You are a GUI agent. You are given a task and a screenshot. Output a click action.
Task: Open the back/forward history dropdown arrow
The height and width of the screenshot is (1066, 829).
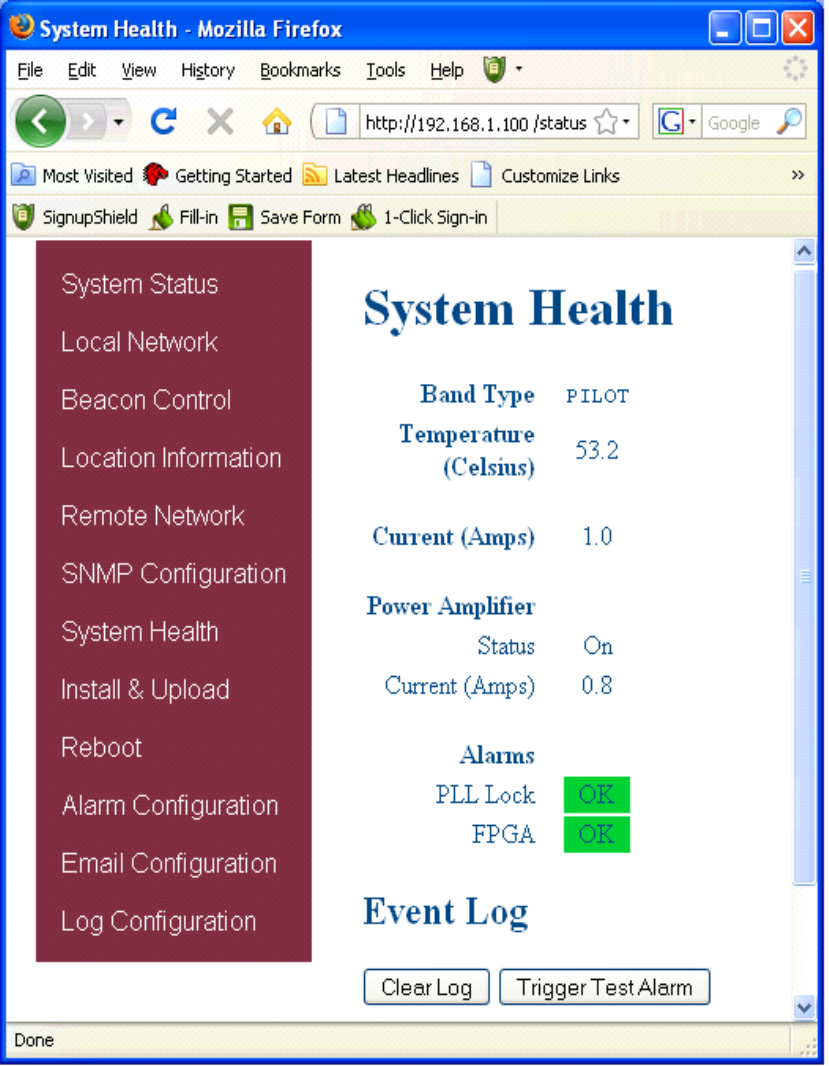[119, 123]
